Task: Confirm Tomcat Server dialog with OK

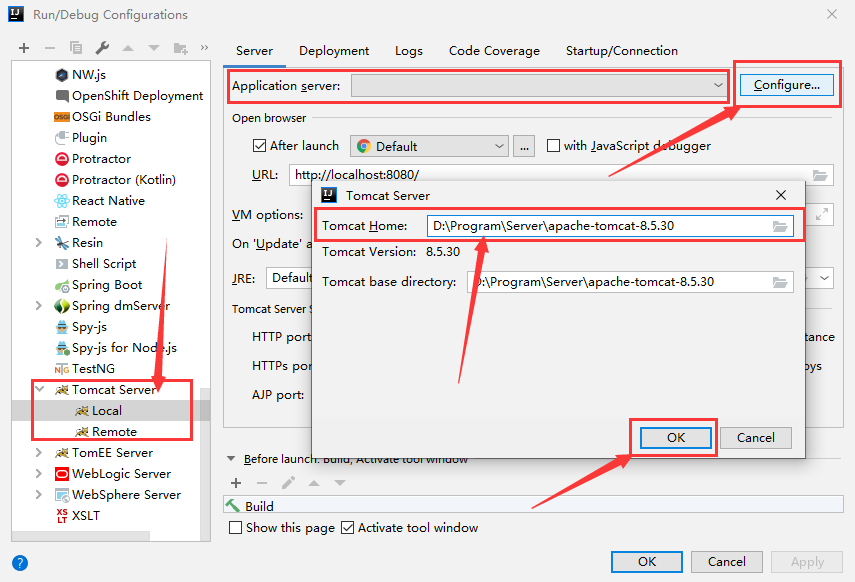Action: point(676,438)
